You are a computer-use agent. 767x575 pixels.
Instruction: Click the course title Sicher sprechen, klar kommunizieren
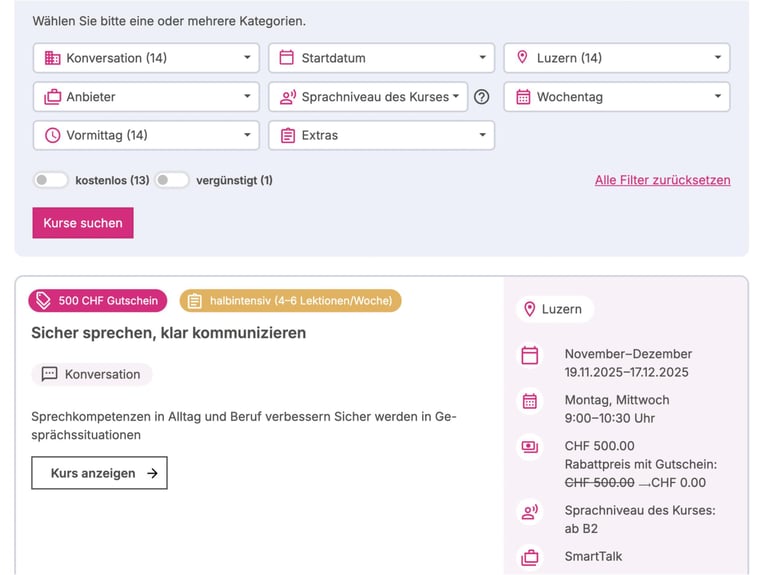coord(168,333)
